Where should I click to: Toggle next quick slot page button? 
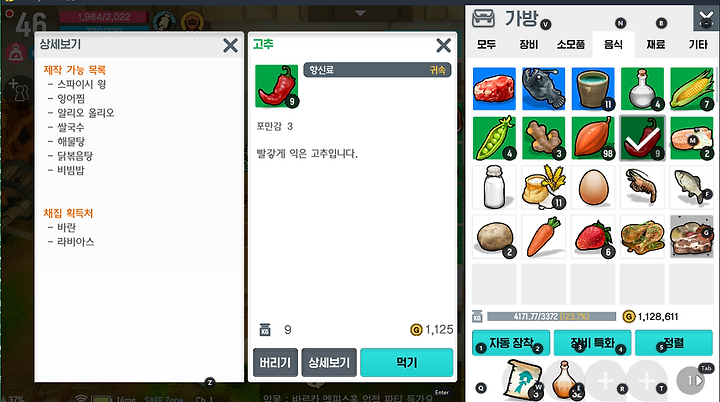[x=693, y=380]
